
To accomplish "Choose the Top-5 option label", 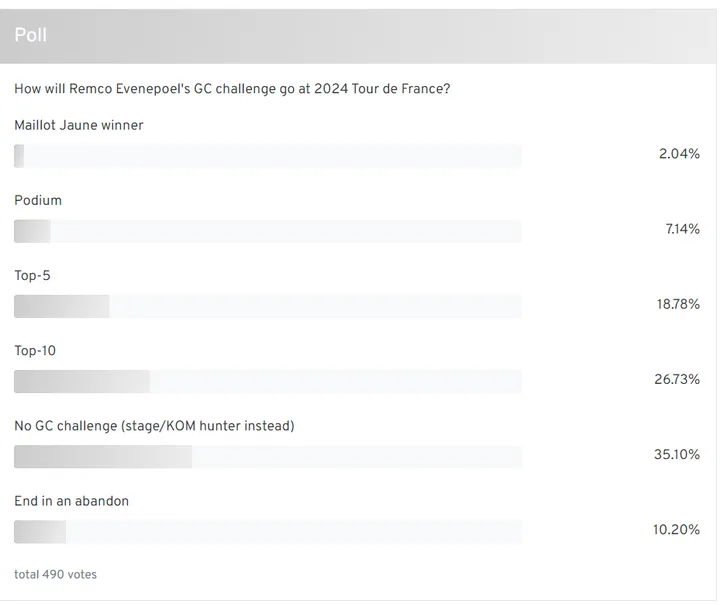I will (32, 275).
